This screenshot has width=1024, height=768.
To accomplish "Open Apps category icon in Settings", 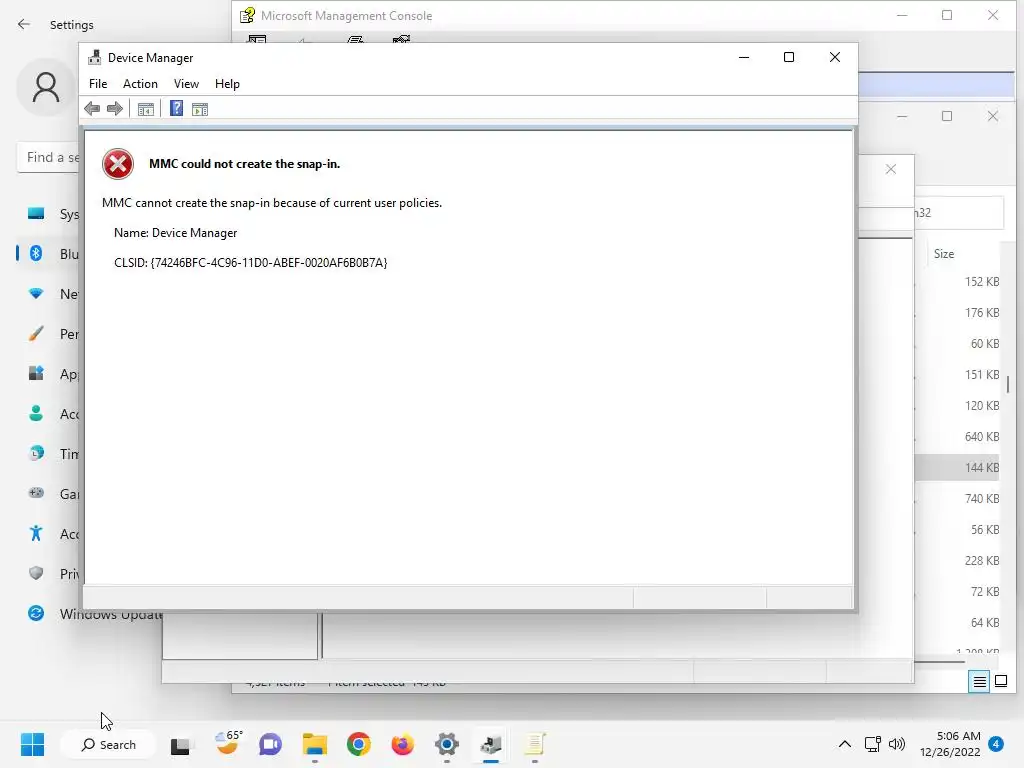I will [36, 374].
